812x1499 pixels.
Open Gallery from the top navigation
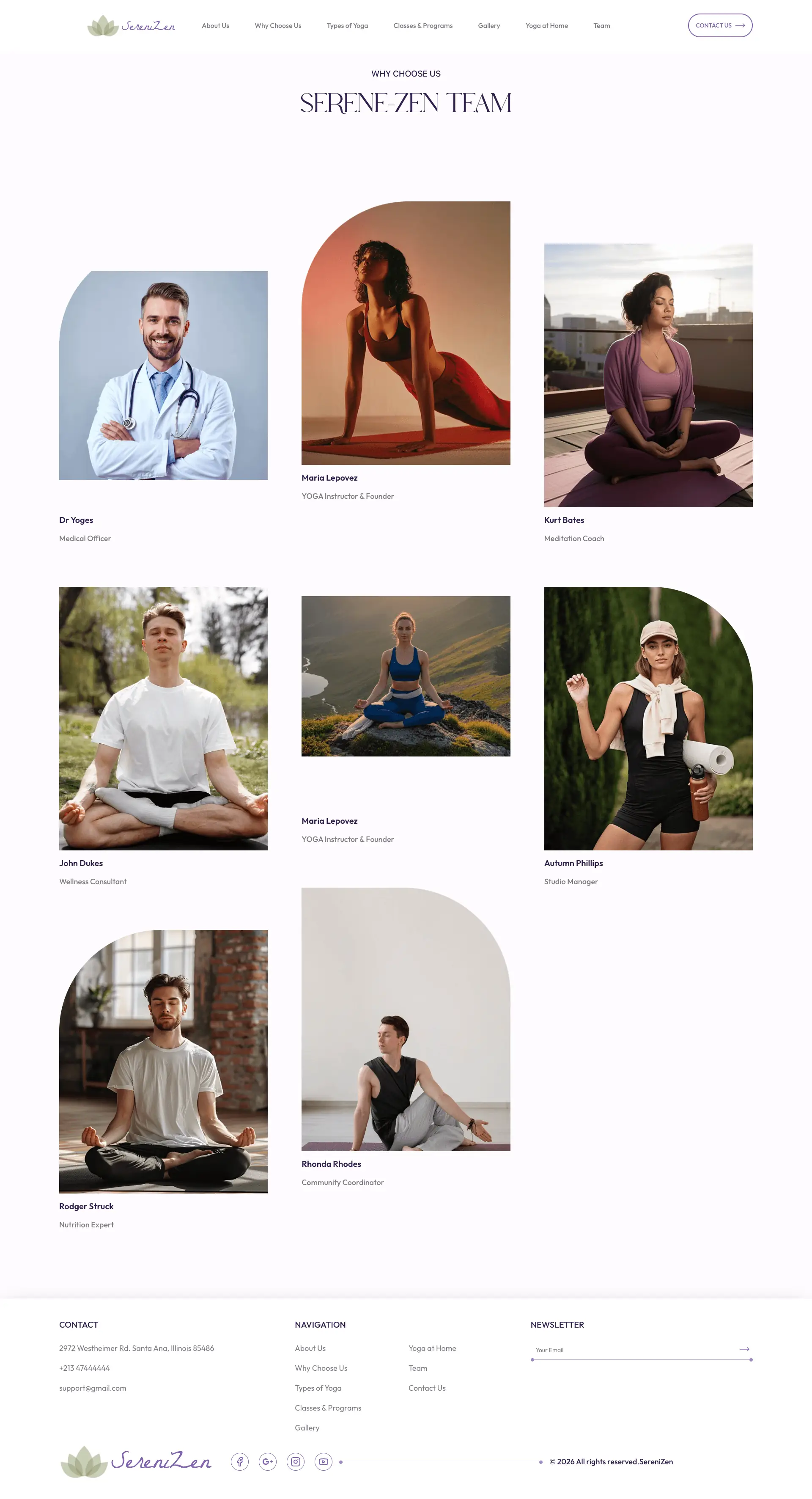pos(489,26)
